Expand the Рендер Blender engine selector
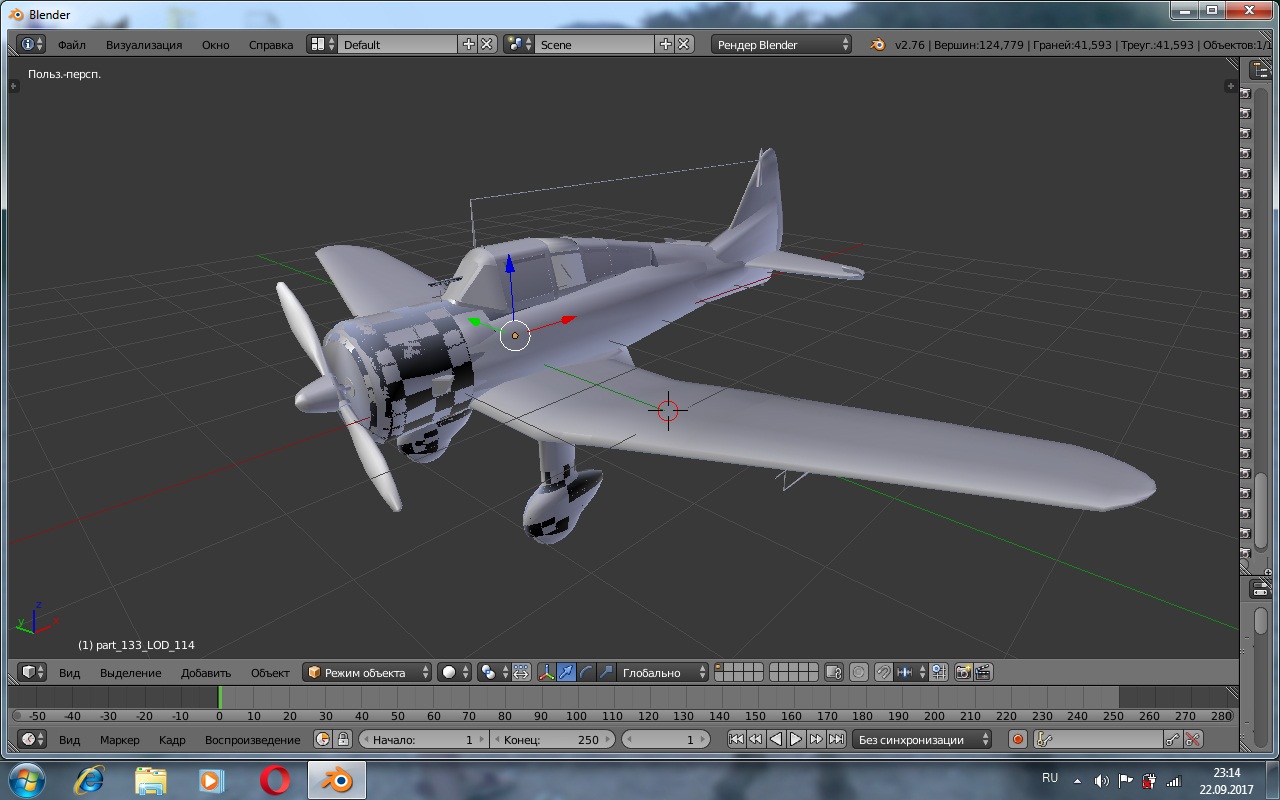The image size is (1280, 800). [782, 45]
